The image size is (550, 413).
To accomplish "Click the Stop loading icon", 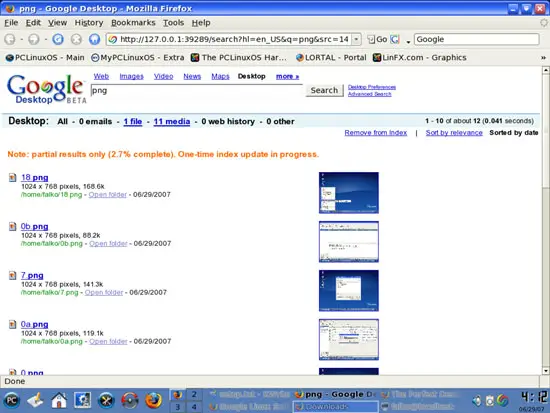I will tap(76, 39).
